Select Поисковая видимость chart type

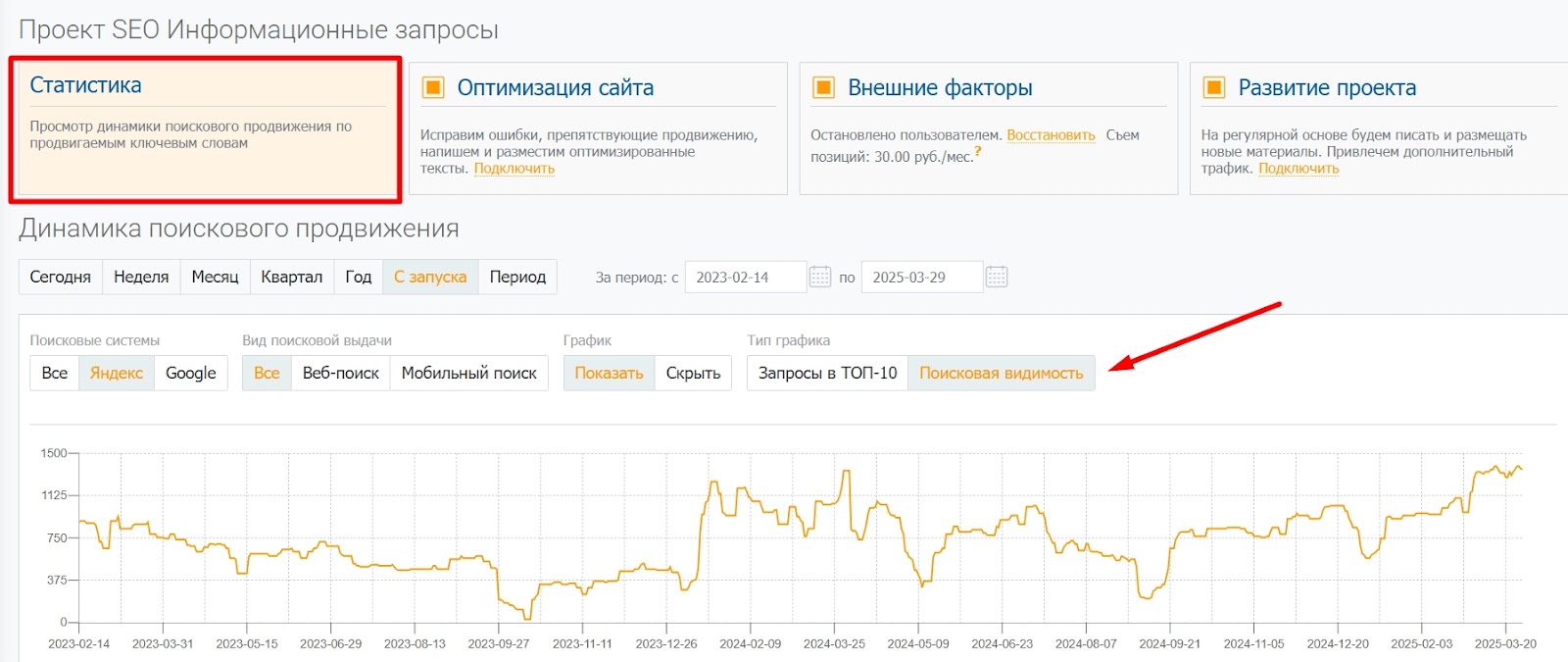(x=1001, y=373)
